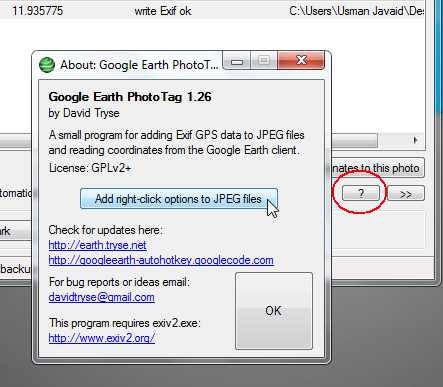Click the 'write Exif ok' status cell
Screen dimensions: 443x387
(163, 11)
